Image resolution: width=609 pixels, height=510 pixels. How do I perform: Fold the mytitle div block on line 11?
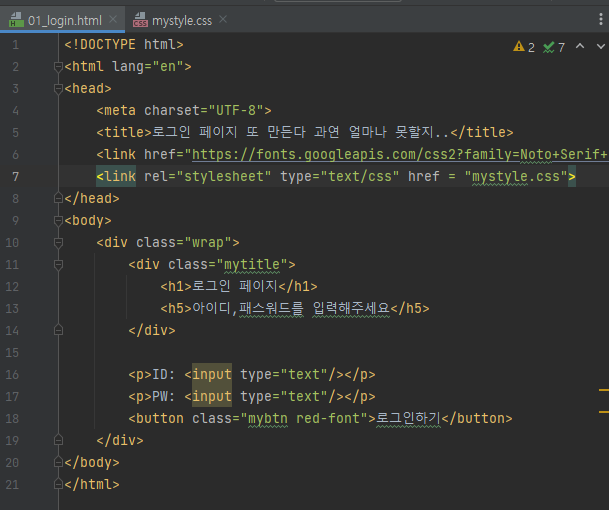(x=122, y=265)
